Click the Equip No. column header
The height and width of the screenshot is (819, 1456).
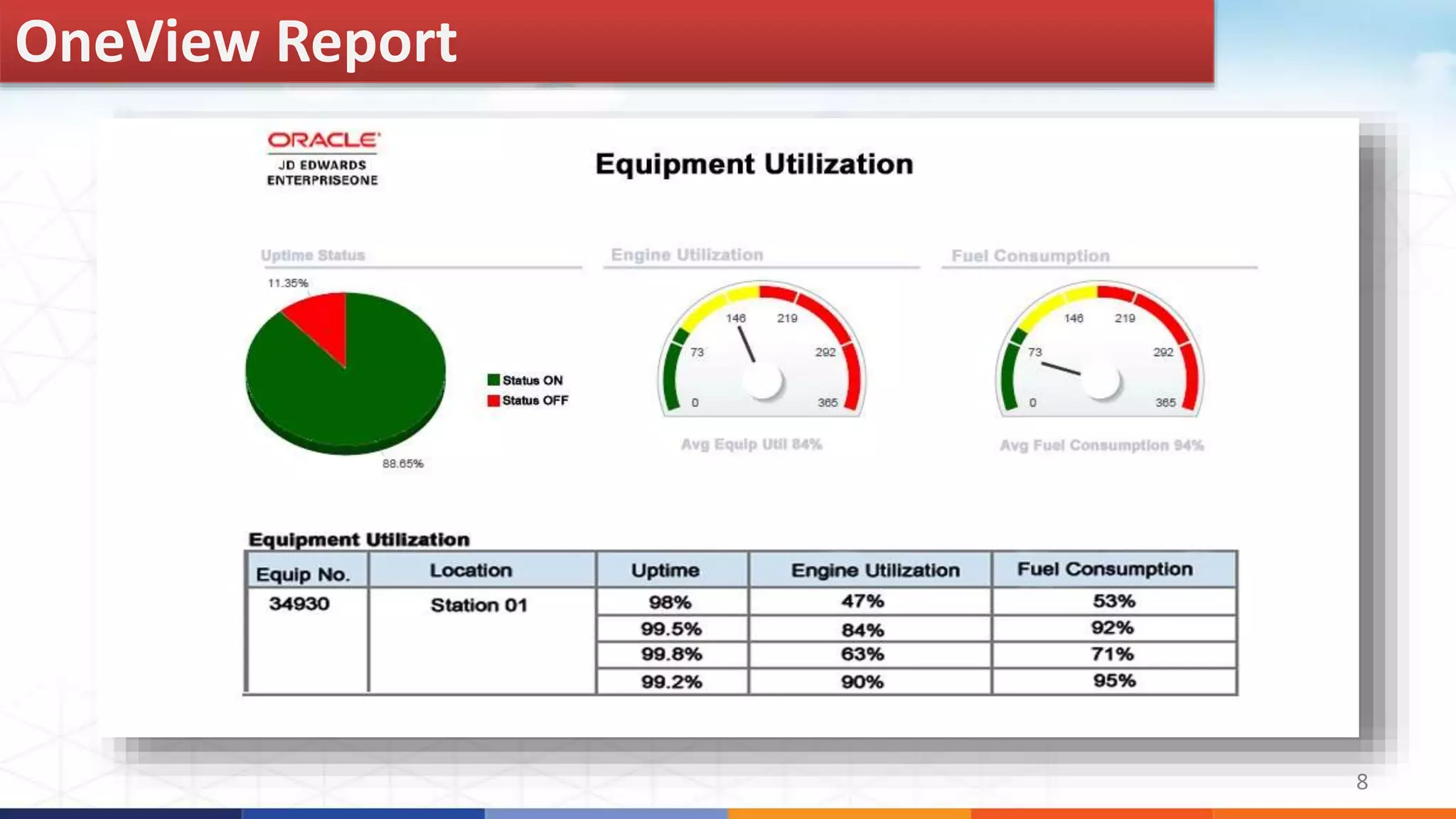click(x=303, y=574)
